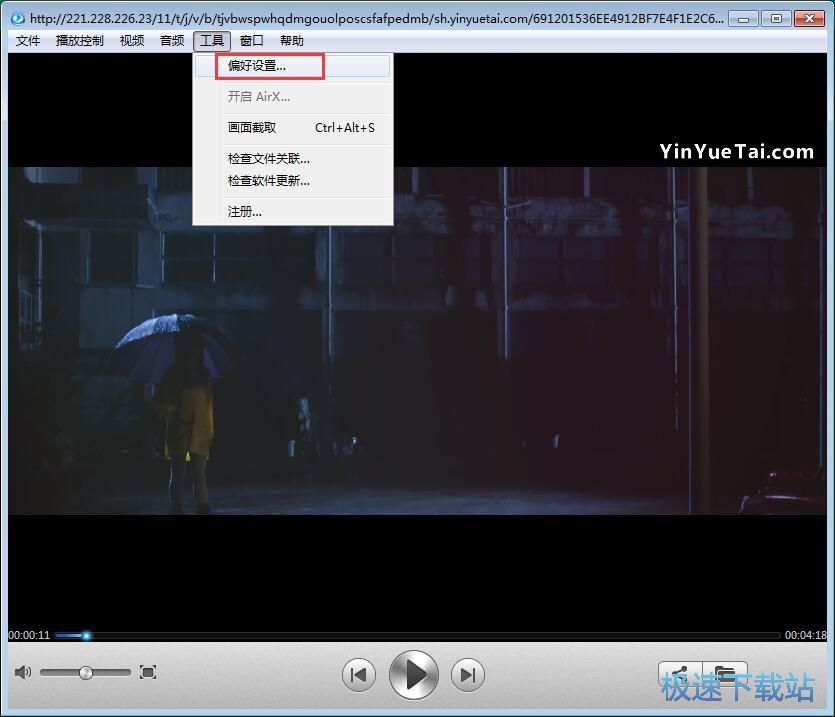The image size is (835, 717).
Task: Click the progress bar playhead handle
Action: (x=86, y=635)
